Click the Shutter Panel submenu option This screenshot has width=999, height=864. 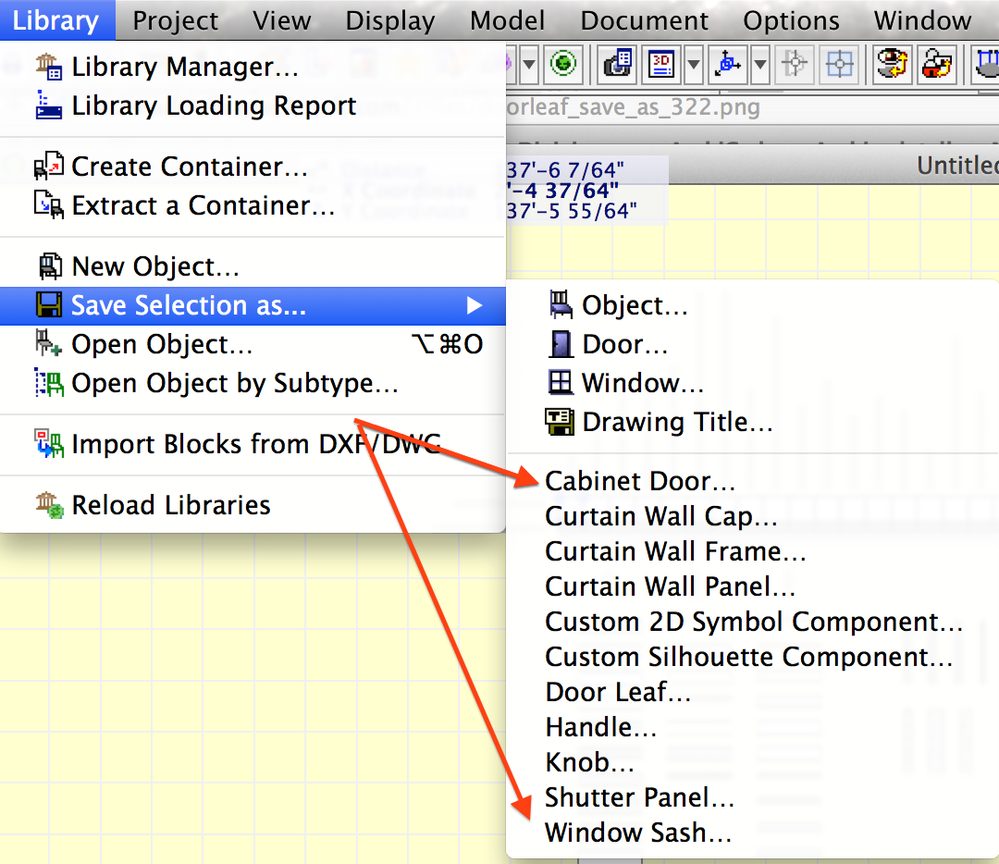[x=640, y=797]
